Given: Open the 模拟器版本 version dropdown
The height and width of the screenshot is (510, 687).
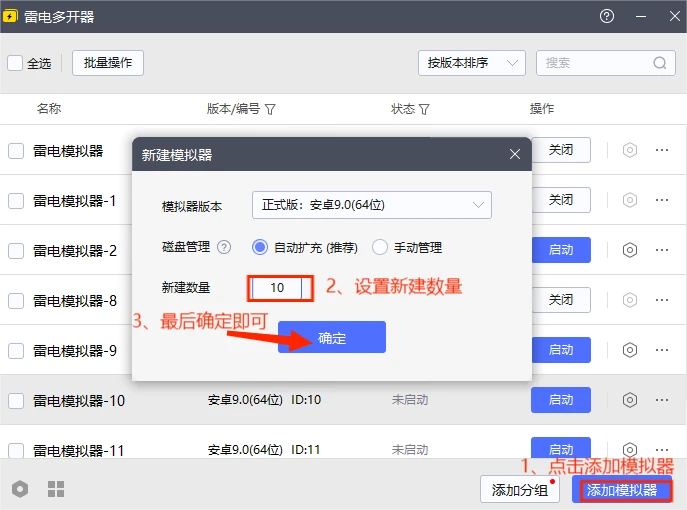Looking at the screenshot, I should coord(372,205).
